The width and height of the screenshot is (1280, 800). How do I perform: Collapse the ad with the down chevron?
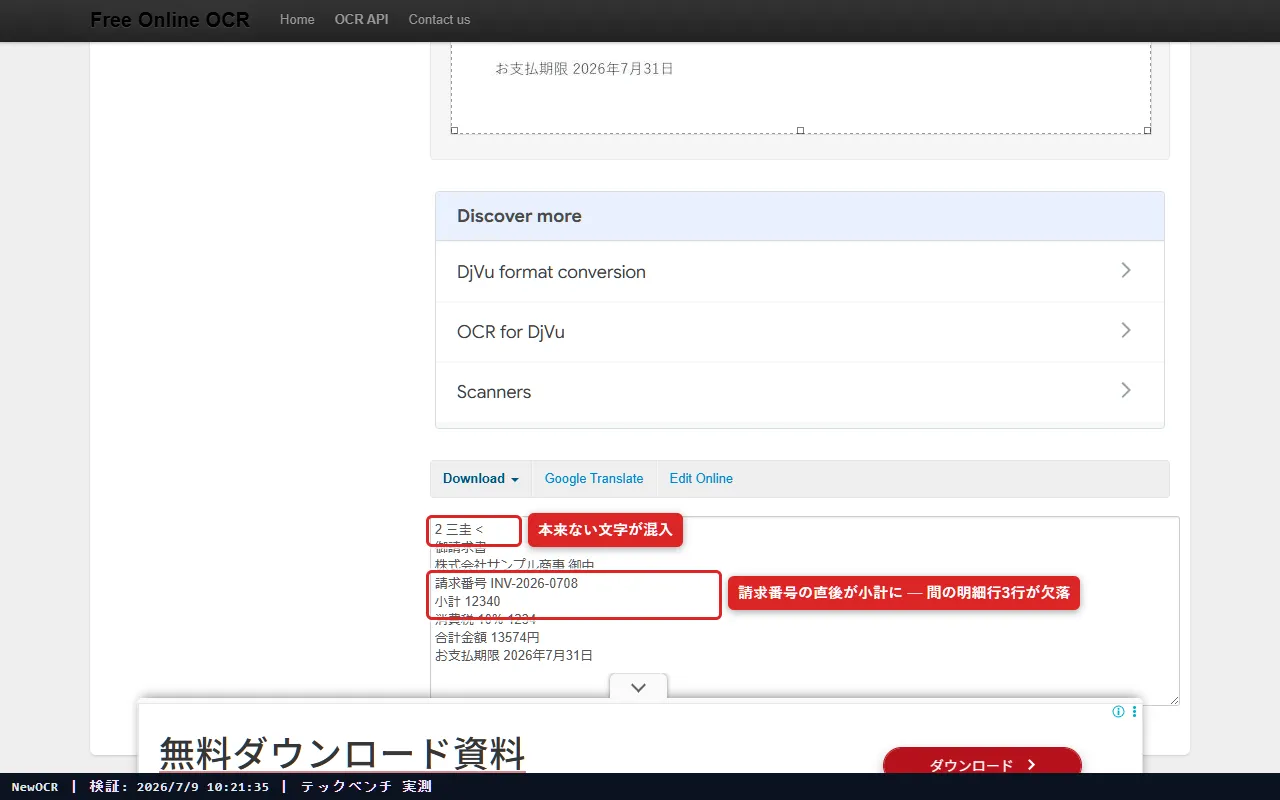[x=639, y=688]
